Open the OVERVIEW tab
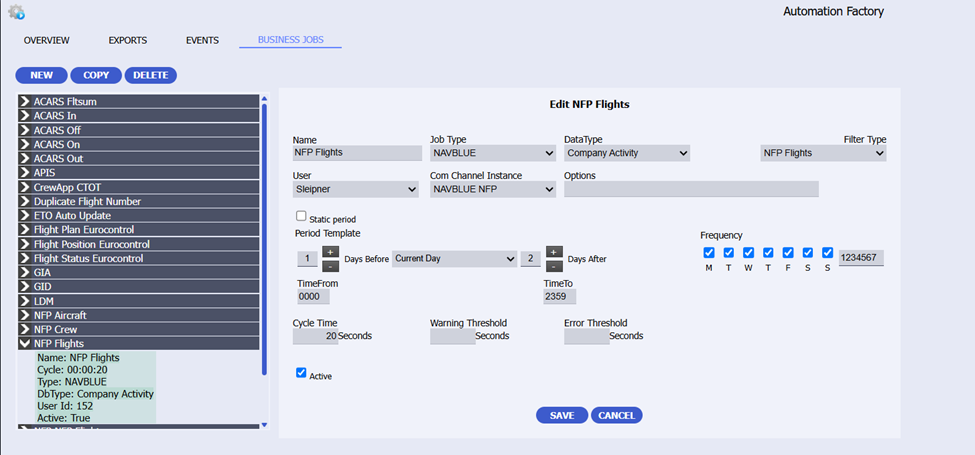The image size is (975, 455). coord(47,40)
